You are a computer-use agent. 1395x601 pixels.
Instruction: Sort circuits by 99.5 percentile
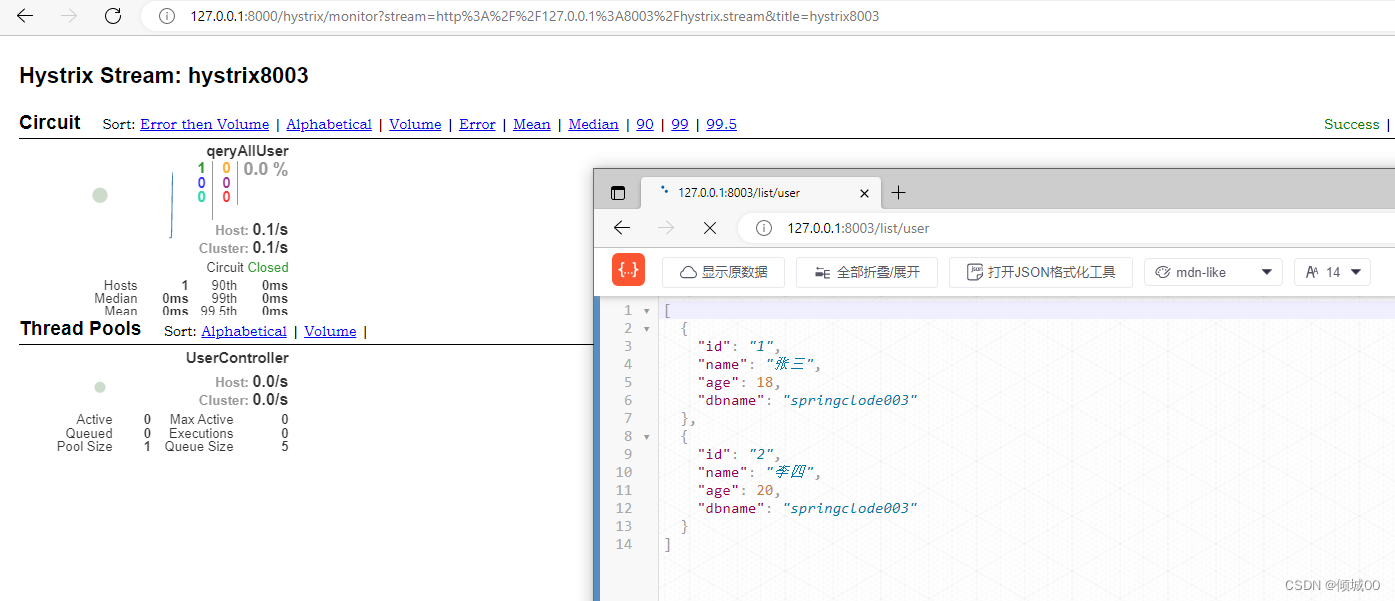coord(721,124)
